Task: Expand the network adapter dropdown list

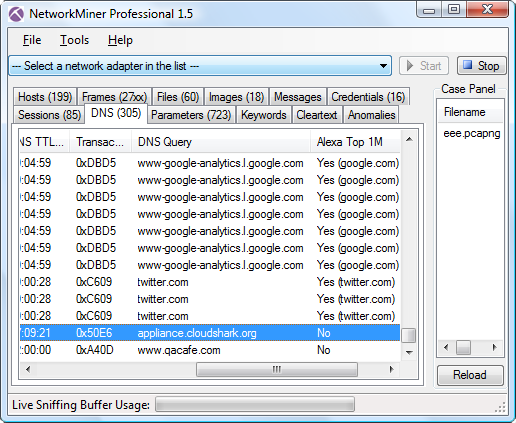Action: [383, 66]
